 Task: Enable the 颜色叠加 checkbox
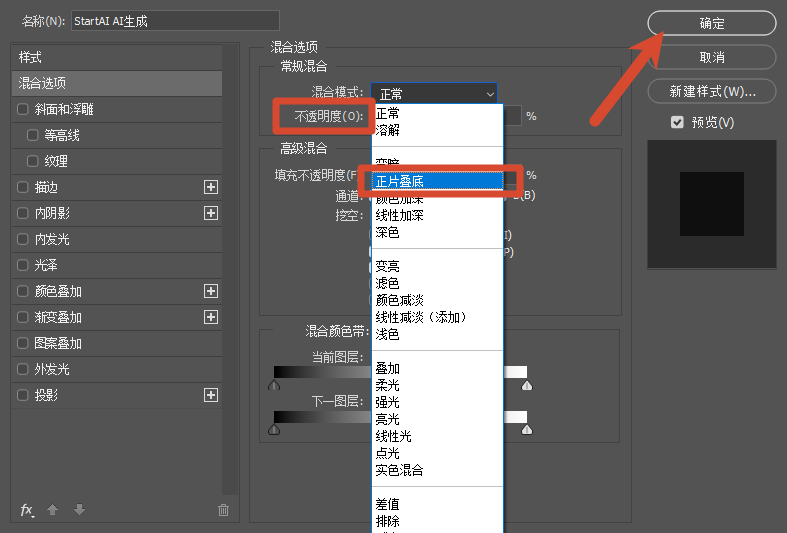coord(23,291)
